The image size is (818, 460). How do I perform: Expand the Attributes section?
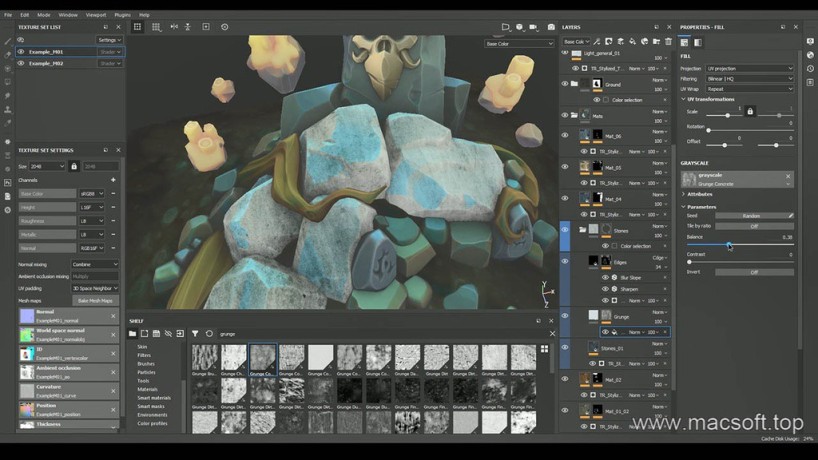click(x=700, y=194)
